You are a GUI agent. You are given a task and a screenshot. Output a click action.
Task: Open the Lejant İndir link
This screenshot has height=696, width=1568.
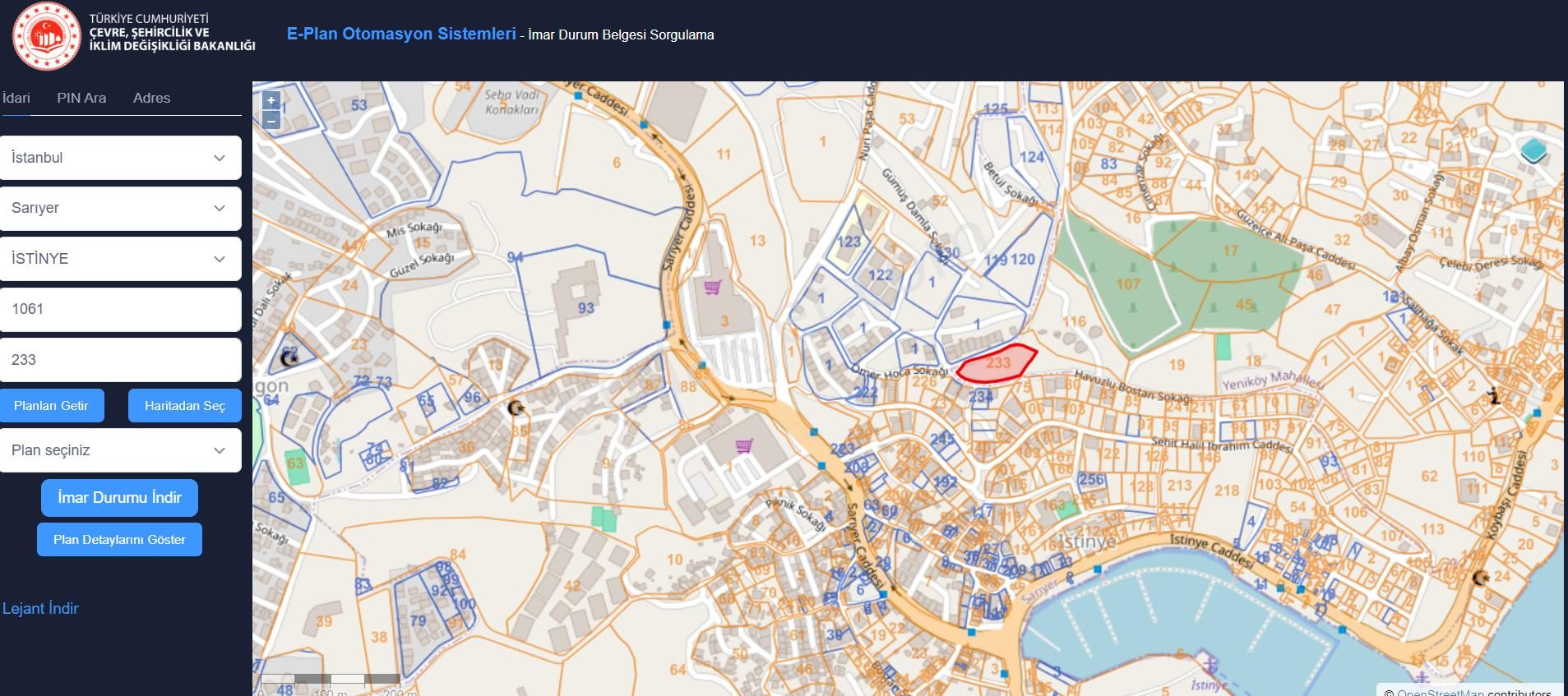click(x=40, y=609)
